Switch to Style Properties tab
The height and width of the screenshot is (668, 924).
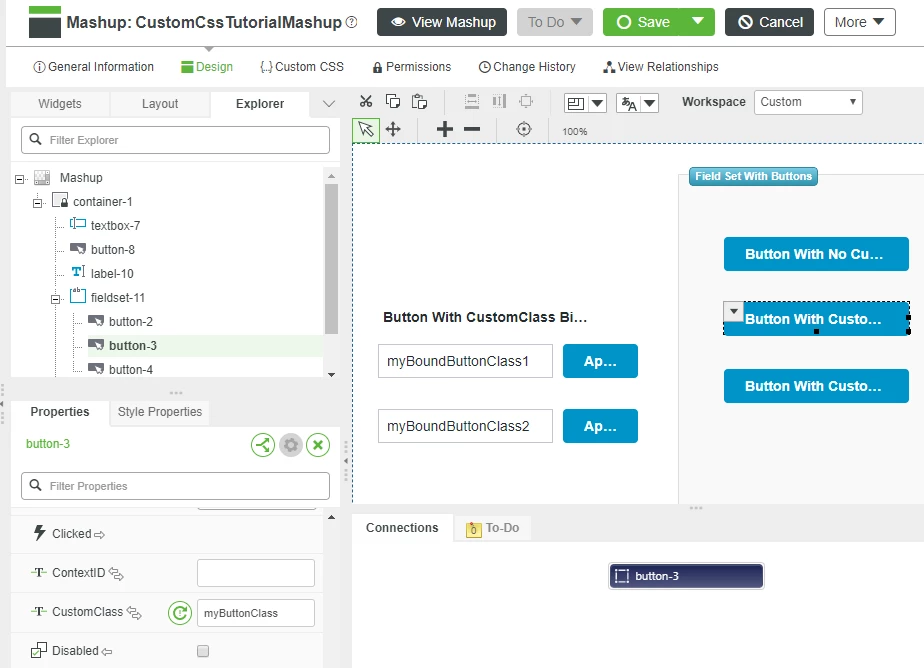click(x=160, y=412)
